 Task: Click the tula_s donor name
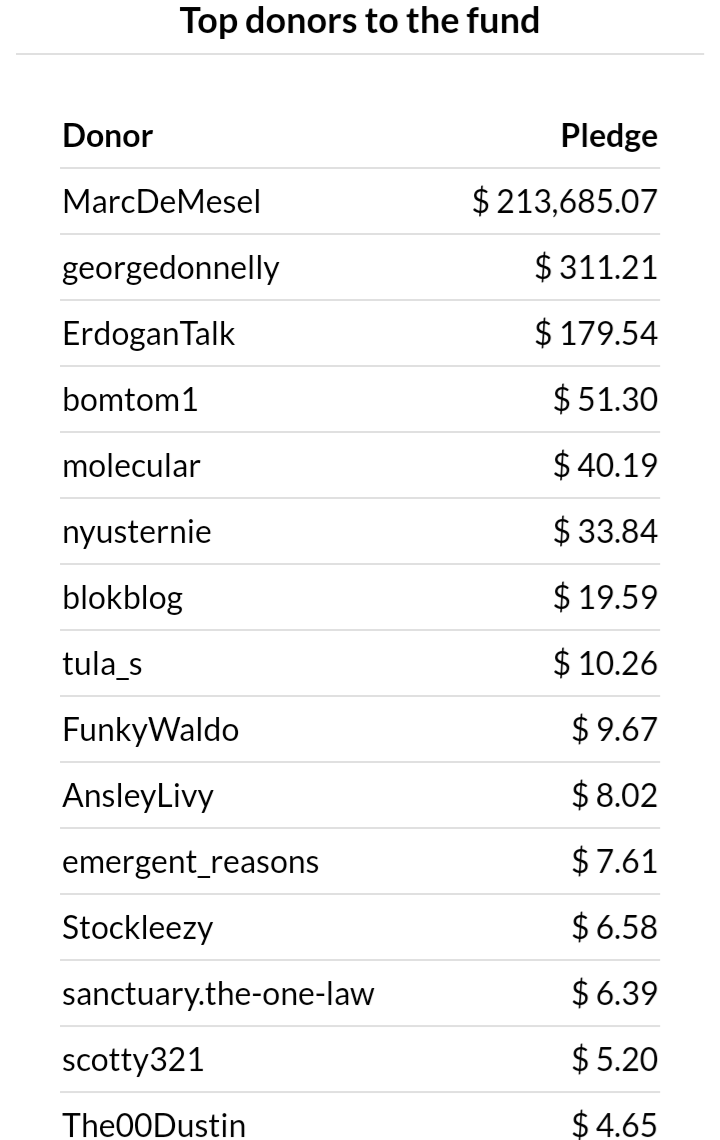[x=102, y=664]
